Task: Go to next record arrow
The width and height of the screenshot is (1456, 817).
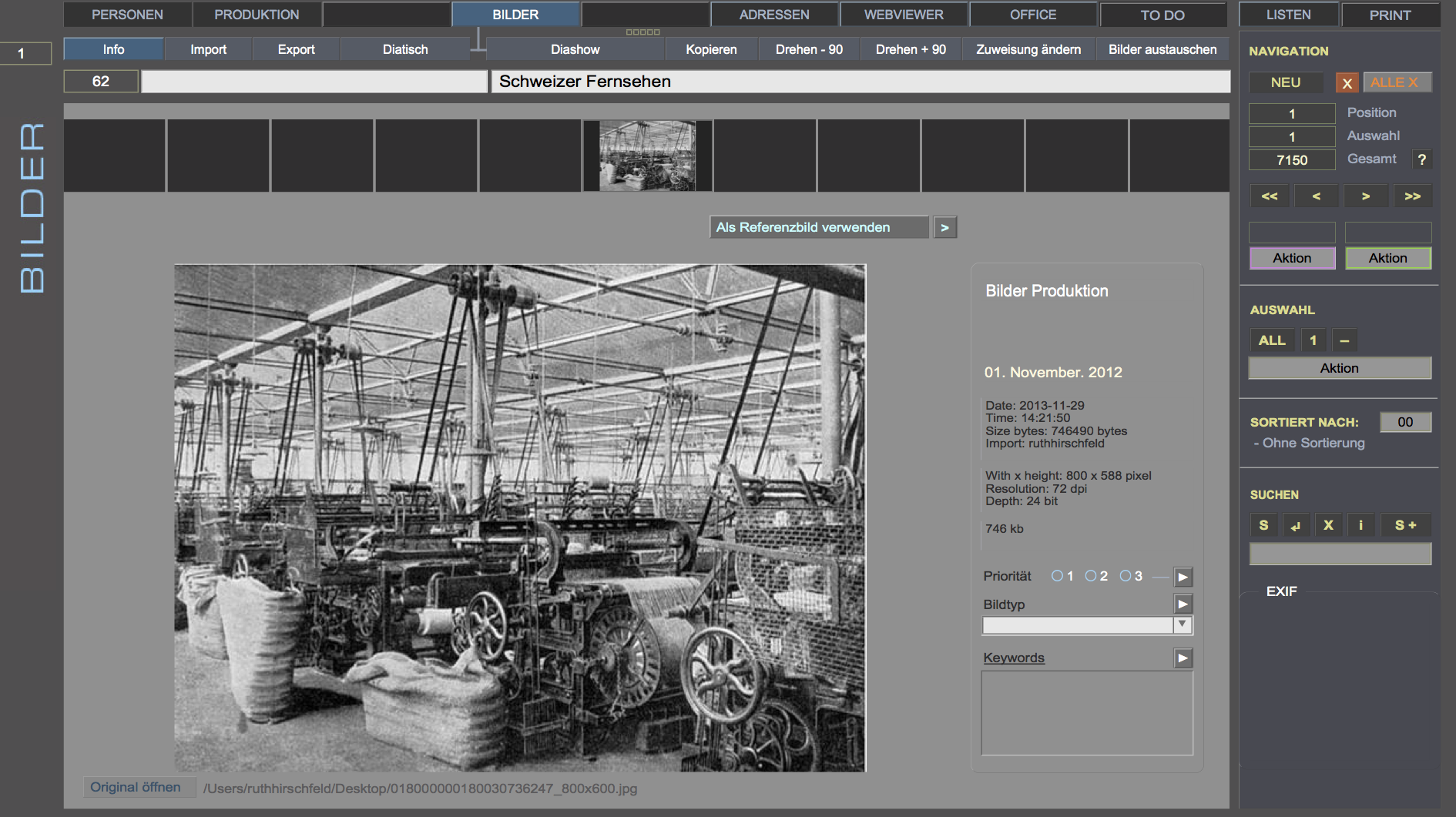Action: point(1365,196)
